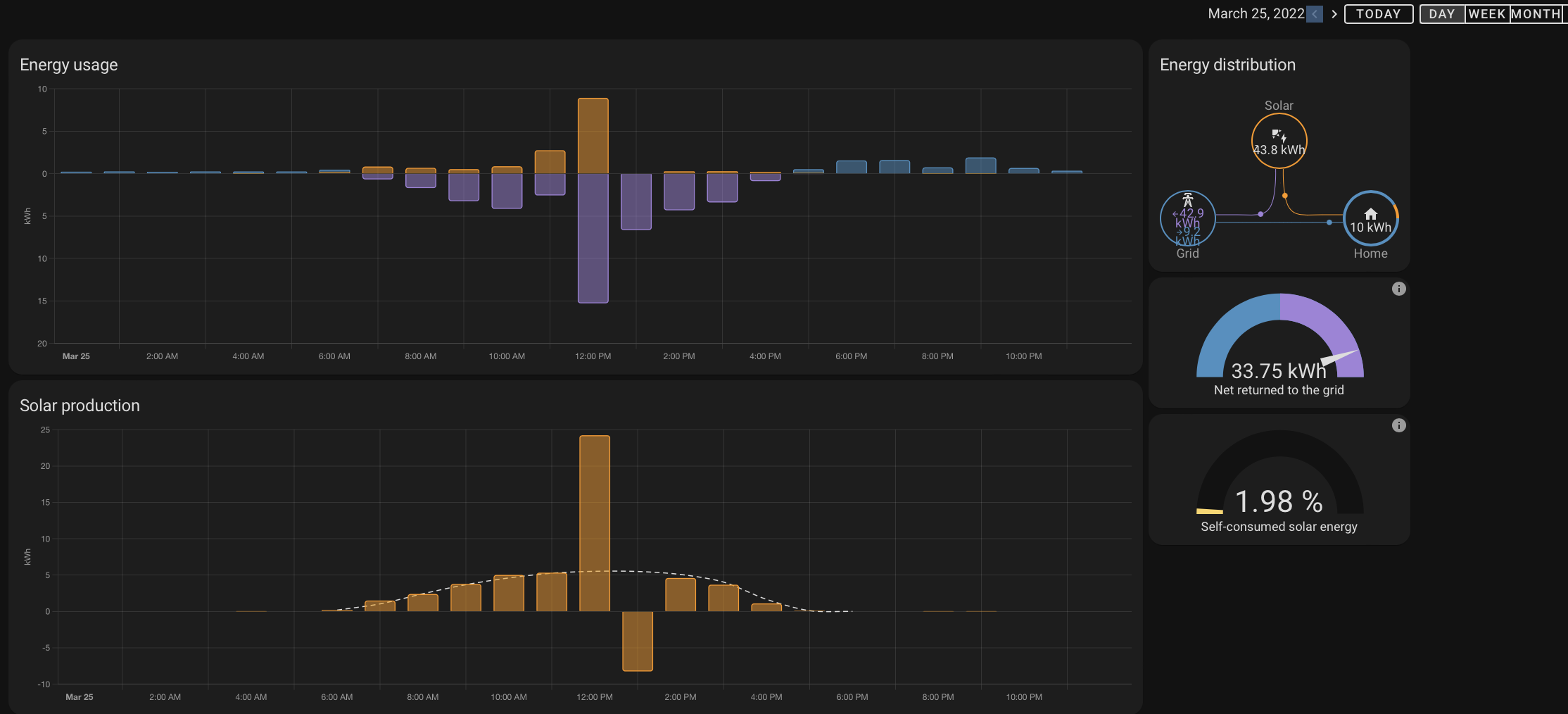This screenshot has width=1568, height=714.
Task: Click the 2:00 PM bar in Solar production
Action: [x=681, y=594]
